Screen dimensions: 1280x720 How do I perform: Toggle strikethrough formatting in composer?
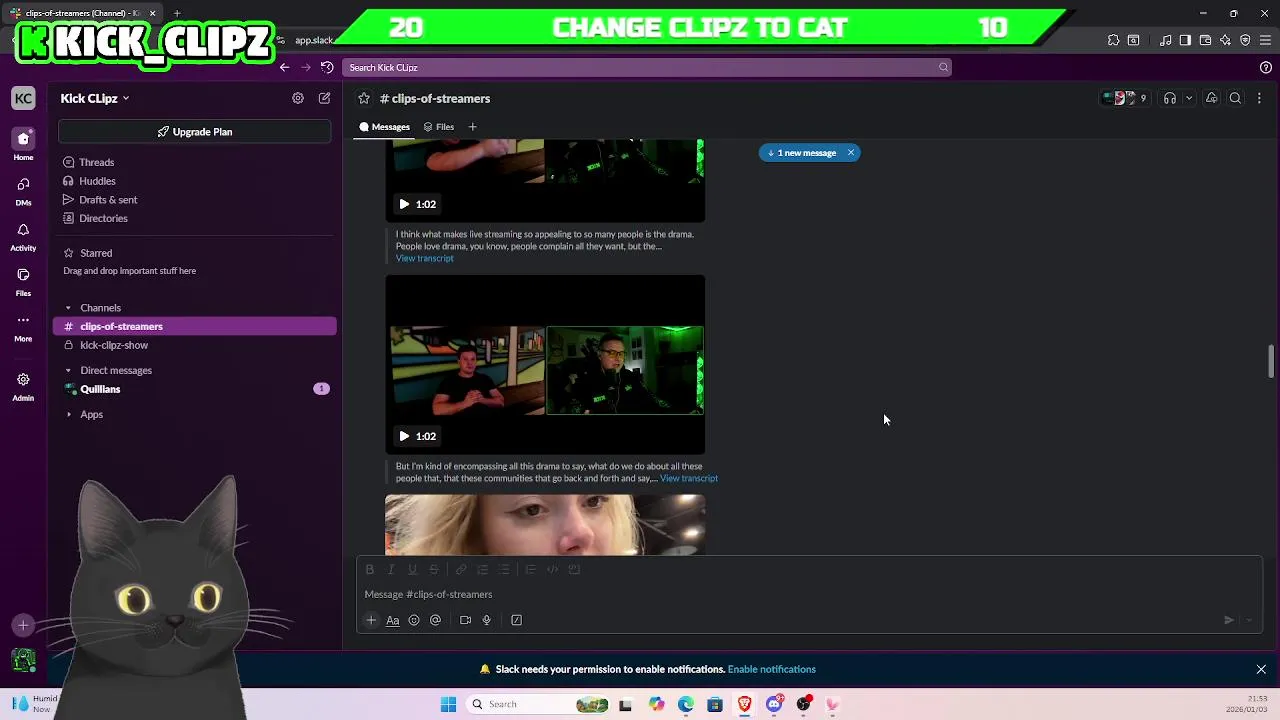tap(434, 569)
